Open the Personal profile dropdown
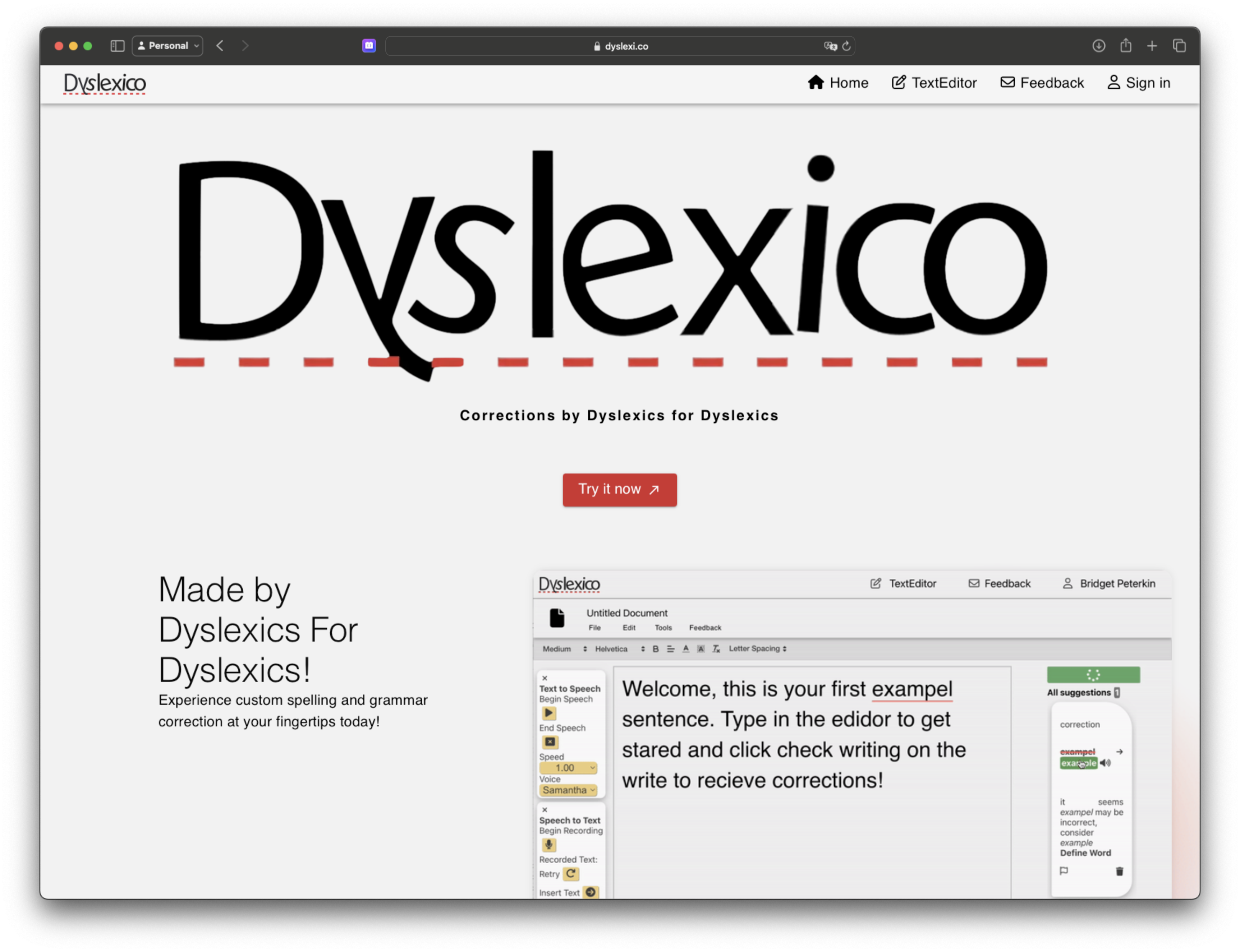1240x952 pixels. (x=168, y=46)
